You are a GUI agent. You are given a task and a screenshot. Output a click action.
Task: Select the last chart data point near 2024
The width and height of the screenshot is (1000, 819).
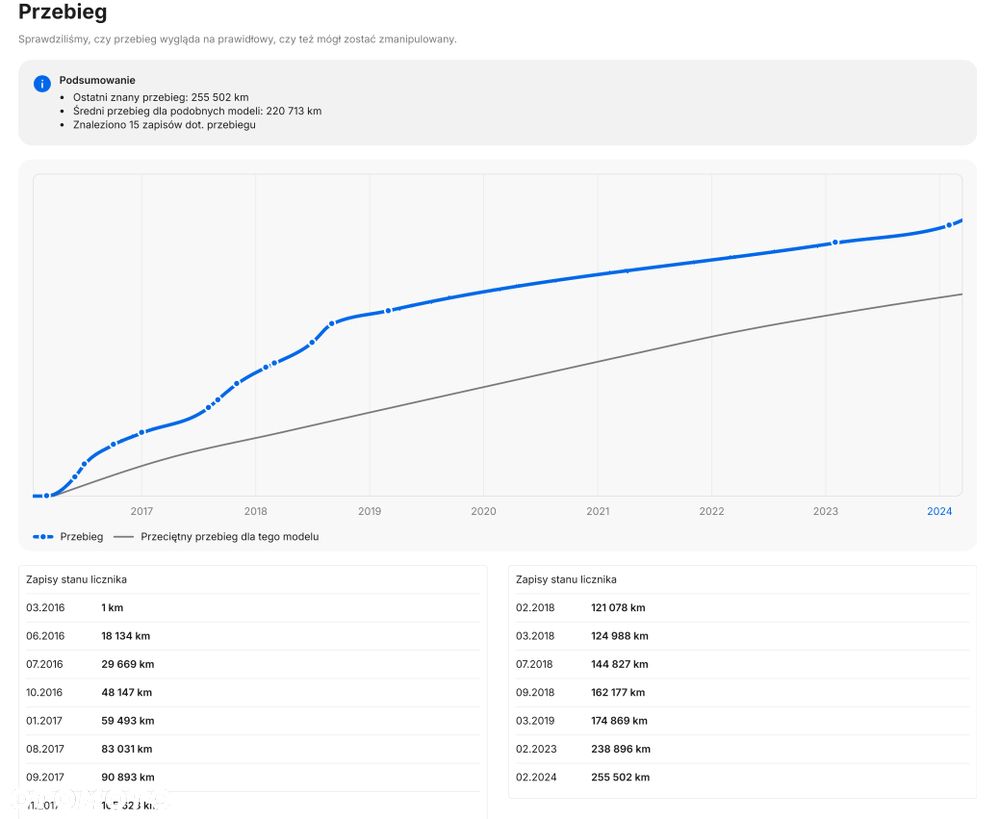click(x=949, y=226)
